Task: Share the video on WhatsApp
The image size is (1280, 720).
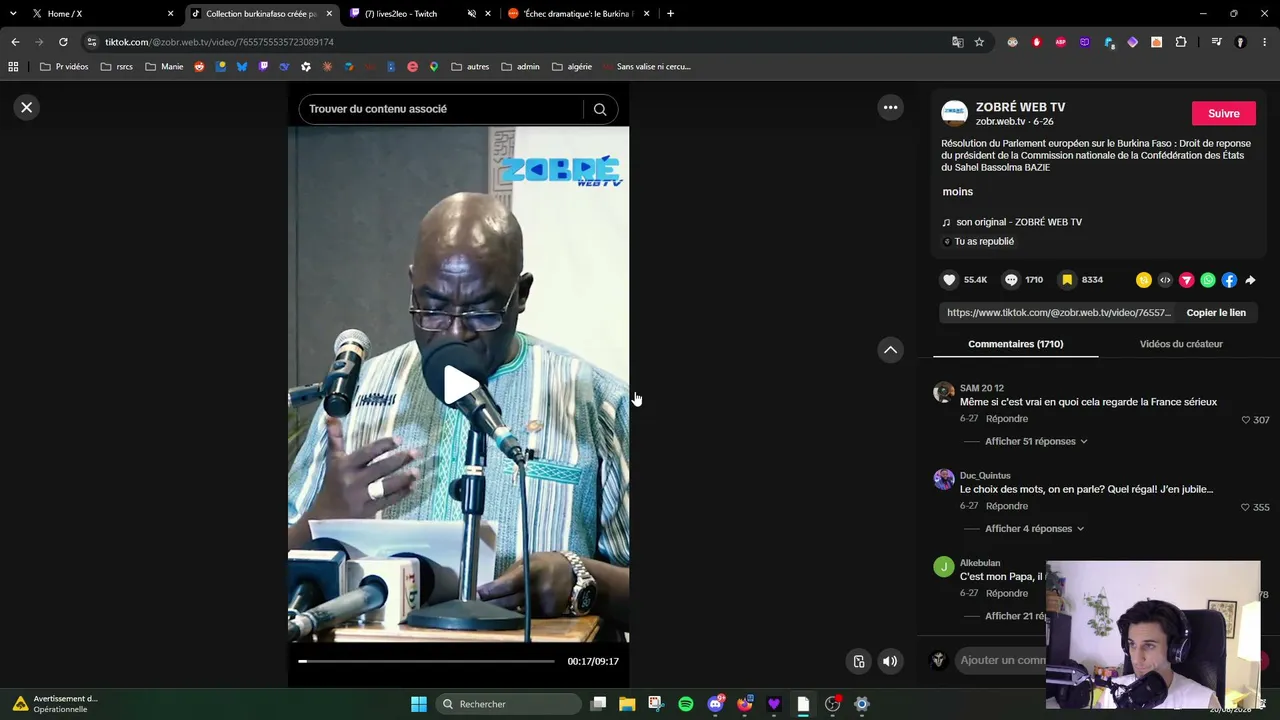Action: [x=1208, y=280]
